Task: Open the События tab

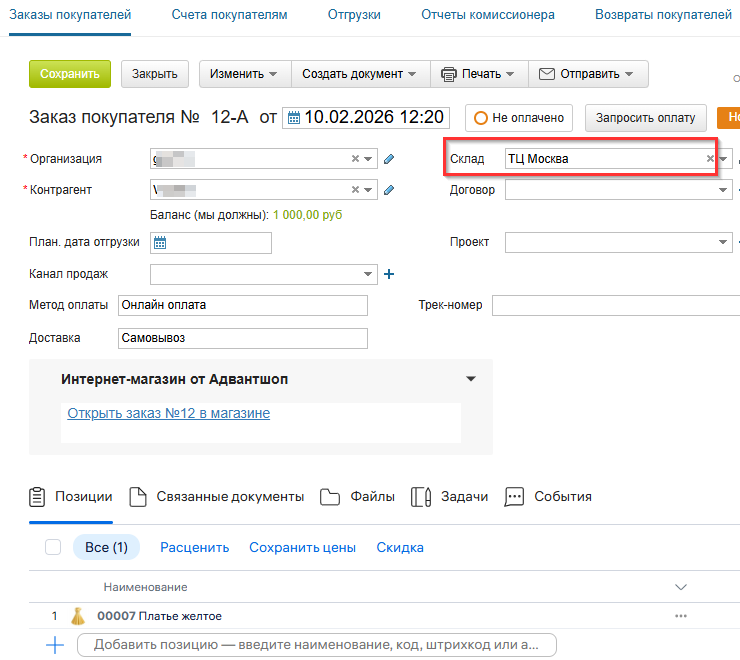Action: pyautogui.click(x=563, y=497)
